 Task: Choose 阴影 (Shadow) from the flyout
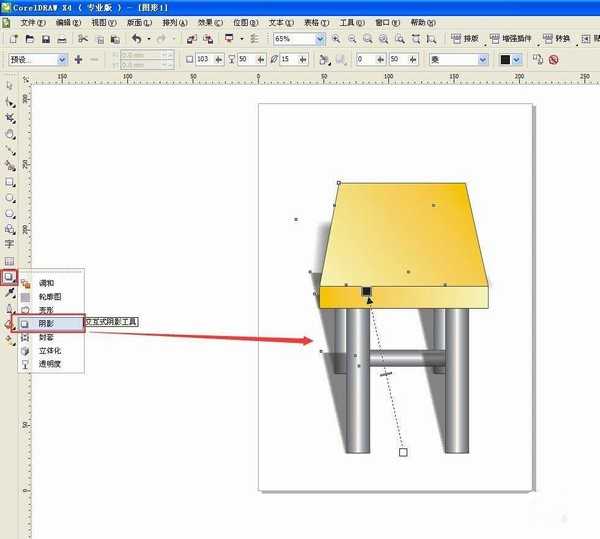point(48,324)
